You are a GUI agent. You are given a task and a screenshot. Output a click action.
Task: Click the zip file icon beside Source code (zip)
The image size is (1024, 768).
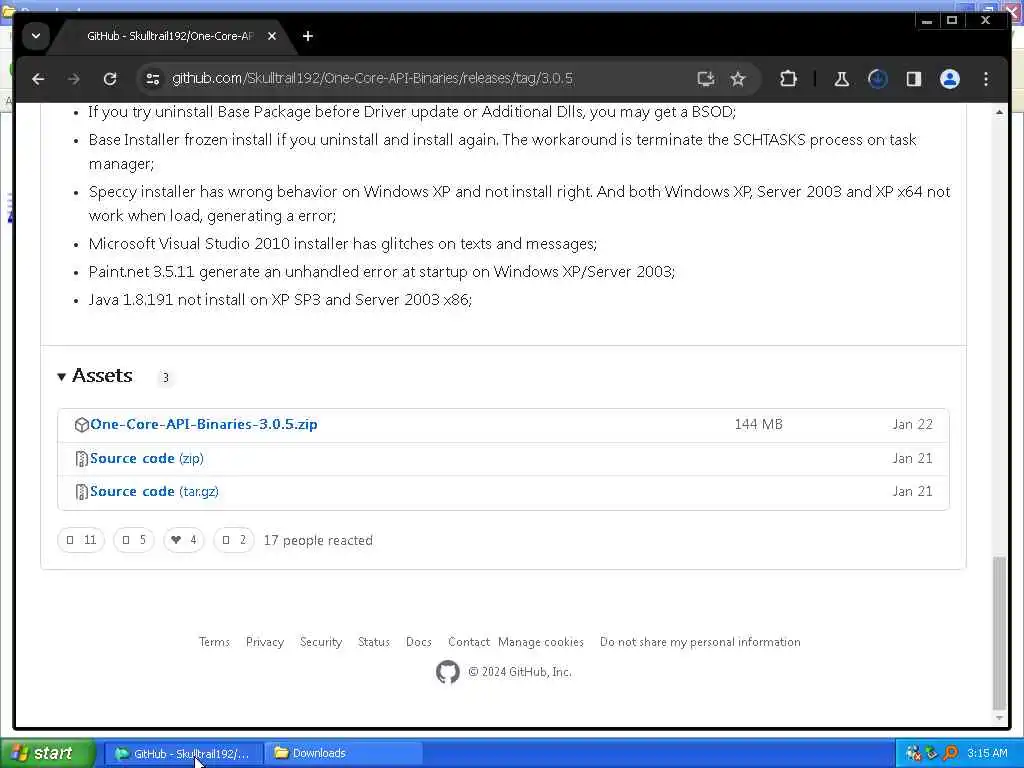82,459
